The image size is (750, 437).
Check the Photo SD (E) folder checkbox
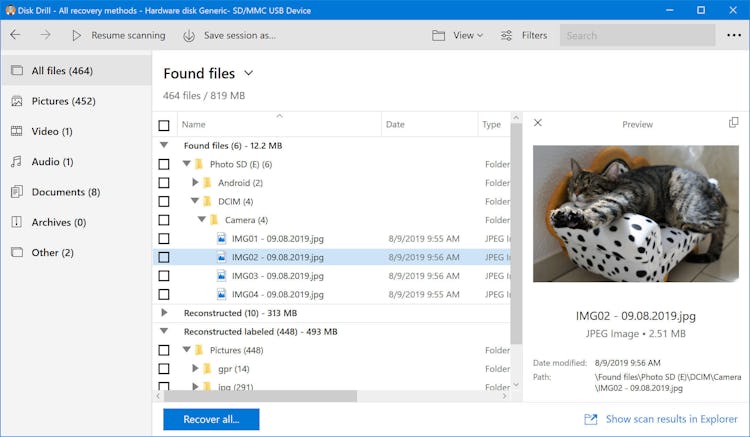click(x=164, y=164)
